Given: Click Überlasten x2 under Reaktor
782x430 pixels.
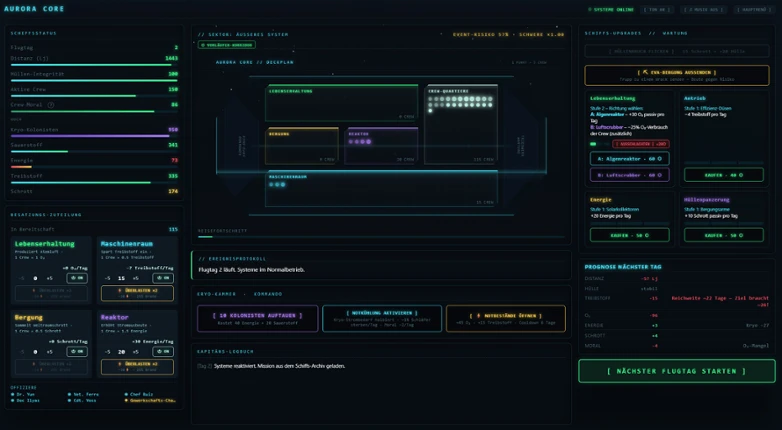Looking at the screenshot, I should click(x=138, y=367).
